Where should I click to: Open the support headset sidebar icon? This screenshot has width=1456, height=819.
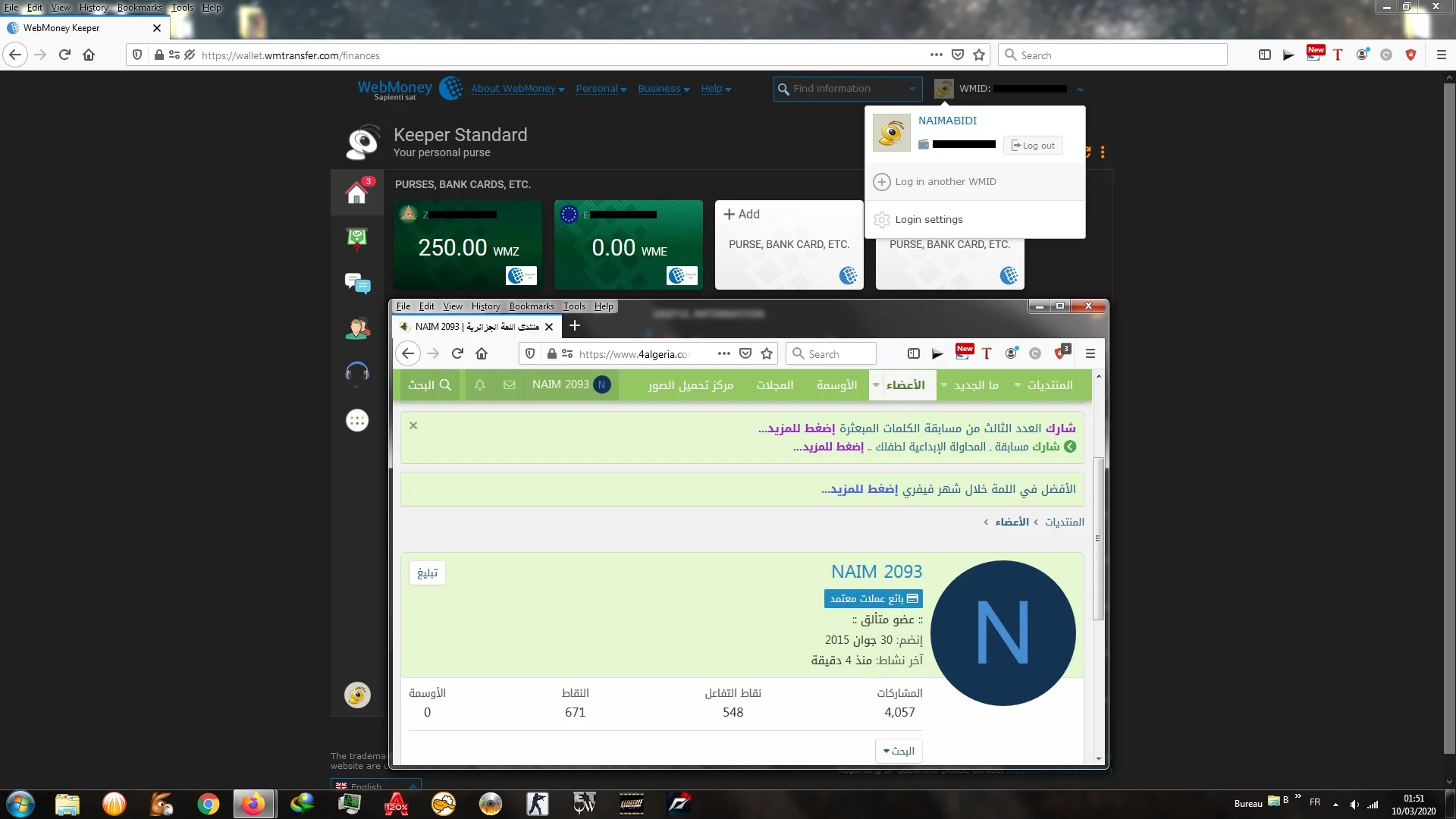(x=357, y=372)
